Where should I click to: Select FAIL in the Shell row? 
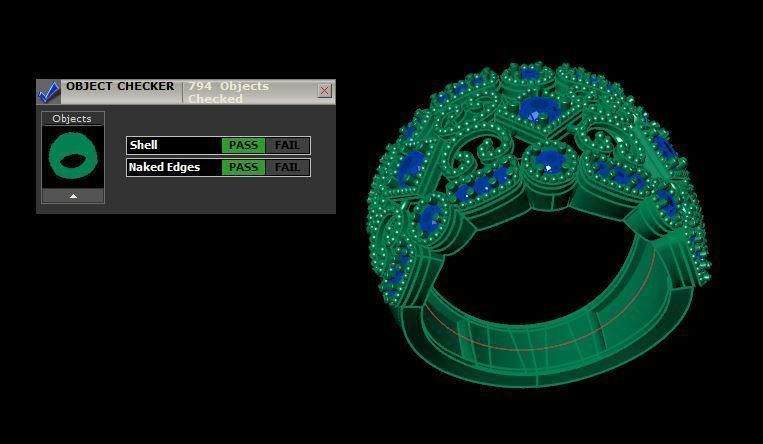click(287, 145)
